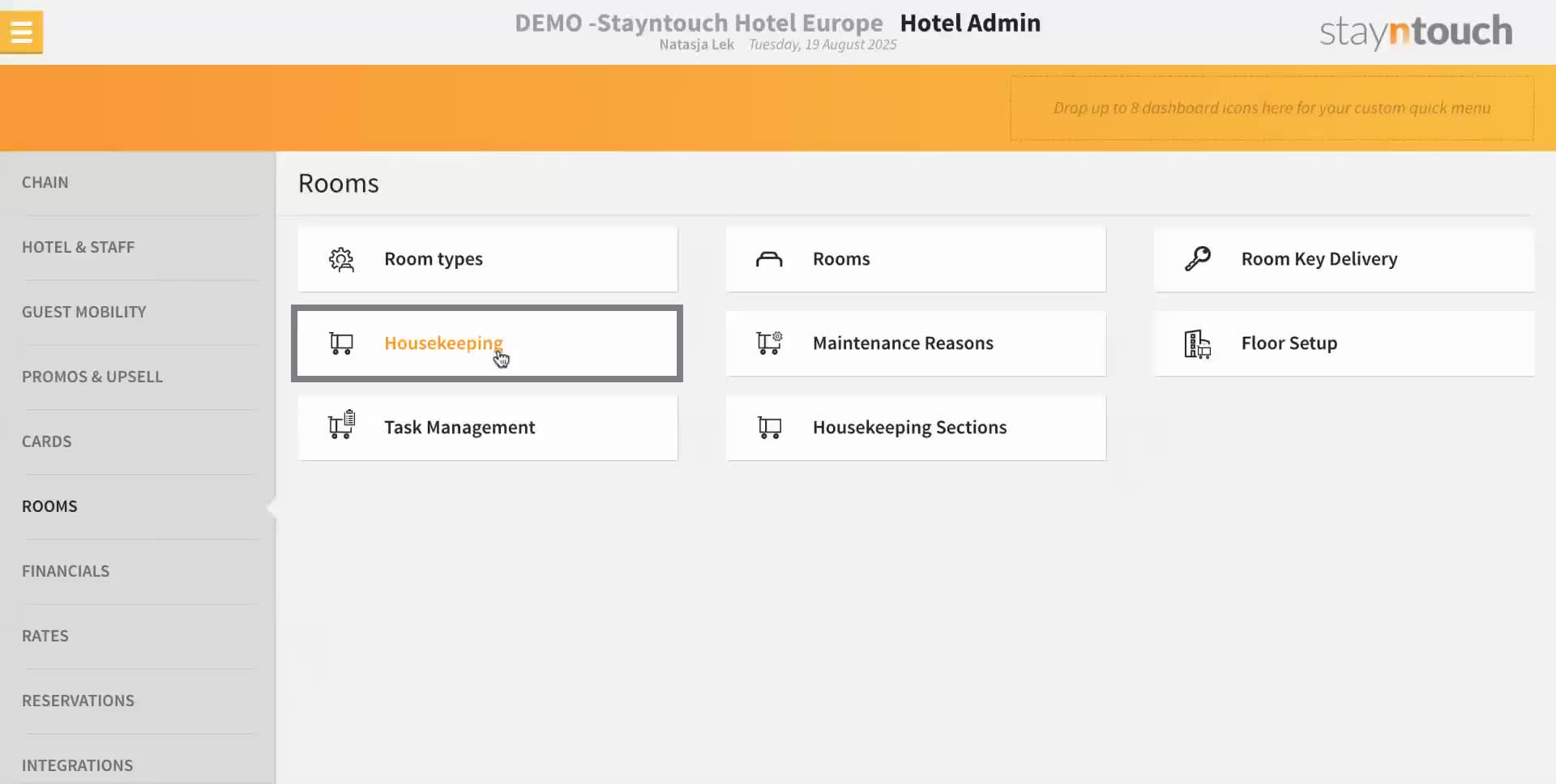The height and width of the screenshot is (784, 1556).
Task: Click the Room Key Delivery key icon
Action: 1197,259
